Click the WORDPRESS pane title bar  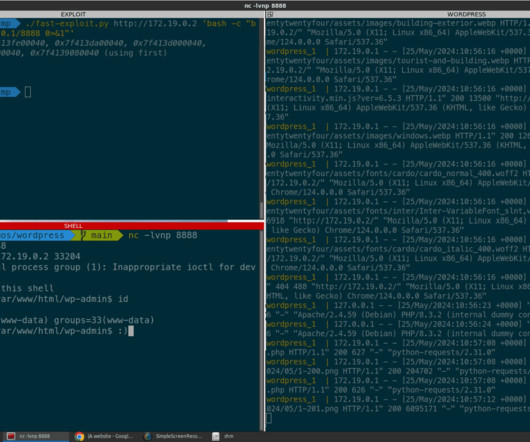click(398, 14)
